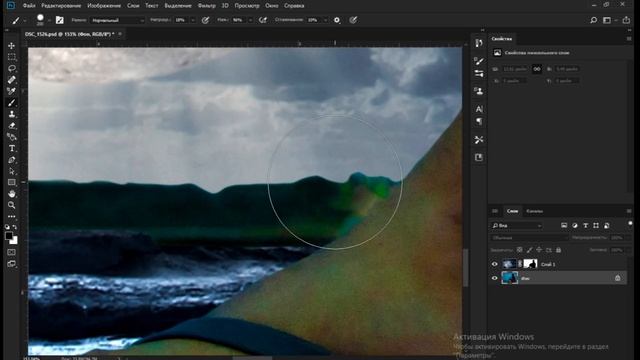This screenshot has height=360, width=640.
Task: Switch to the Каналы tab
Action: point(534,211)
